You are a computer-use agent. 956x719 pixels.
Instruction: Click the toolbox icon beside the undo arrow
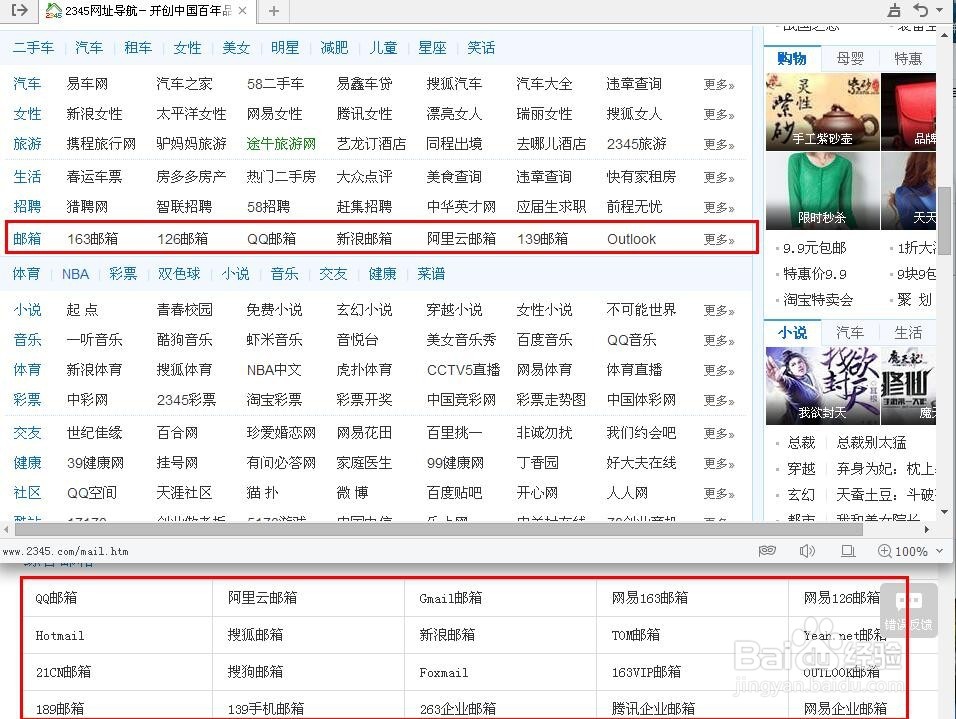tap(894, 10)
